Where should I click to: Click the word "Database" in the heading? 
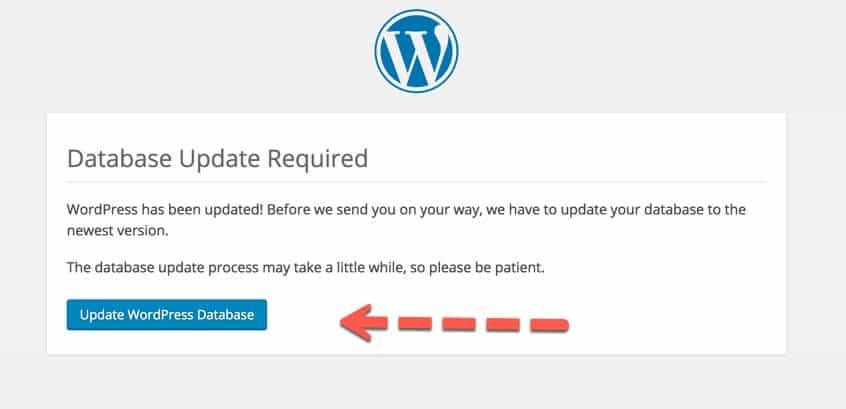116,158
